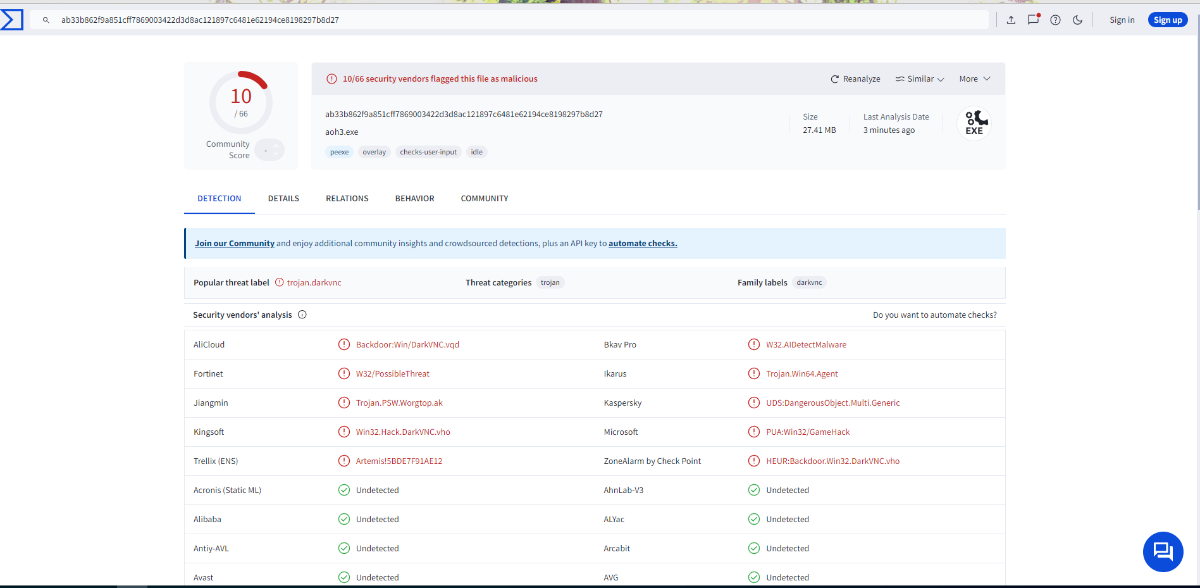Click the EXE file type icon
Screen dimensions: 1200x588
pos(973,123)
